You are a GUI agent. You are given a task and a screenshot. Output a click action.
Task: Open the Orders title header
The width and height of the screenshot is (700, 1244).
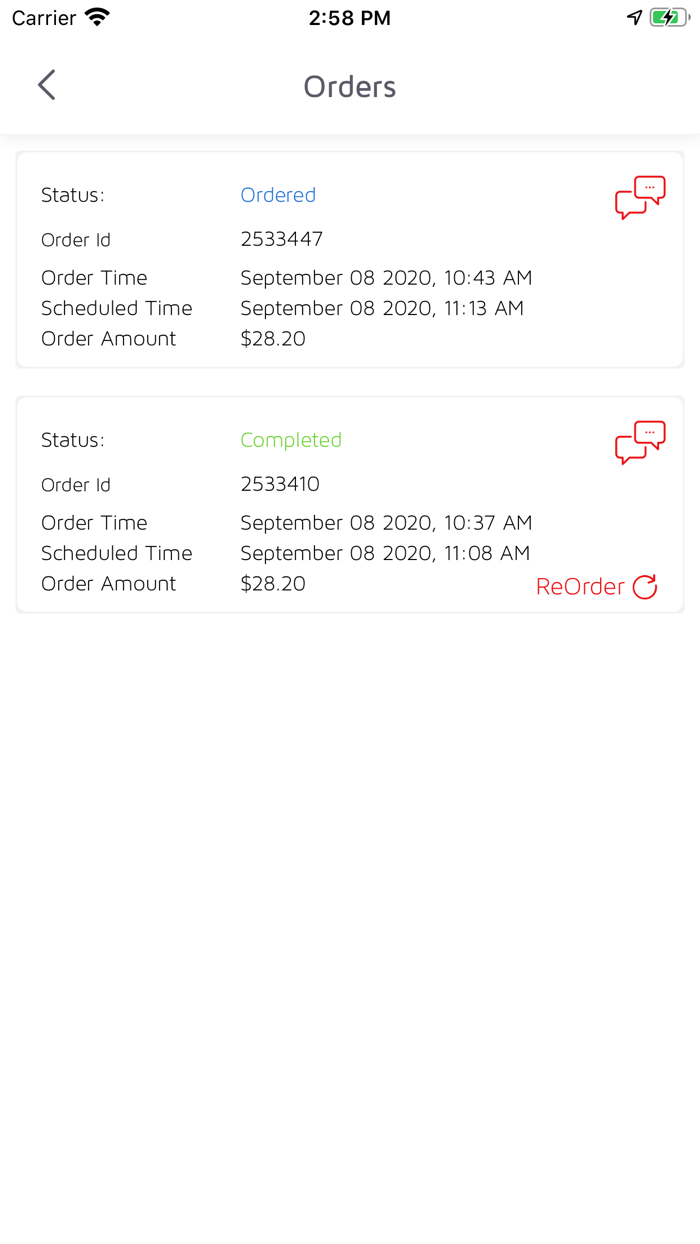[349, 87]
